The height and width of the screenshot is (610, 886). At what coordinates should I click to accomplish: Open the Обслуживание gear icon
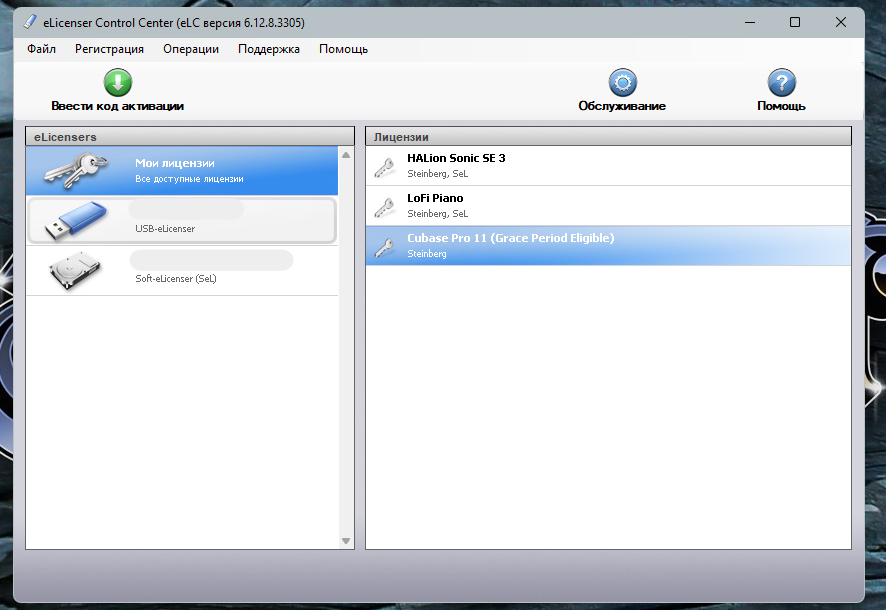tap(622, 82)
